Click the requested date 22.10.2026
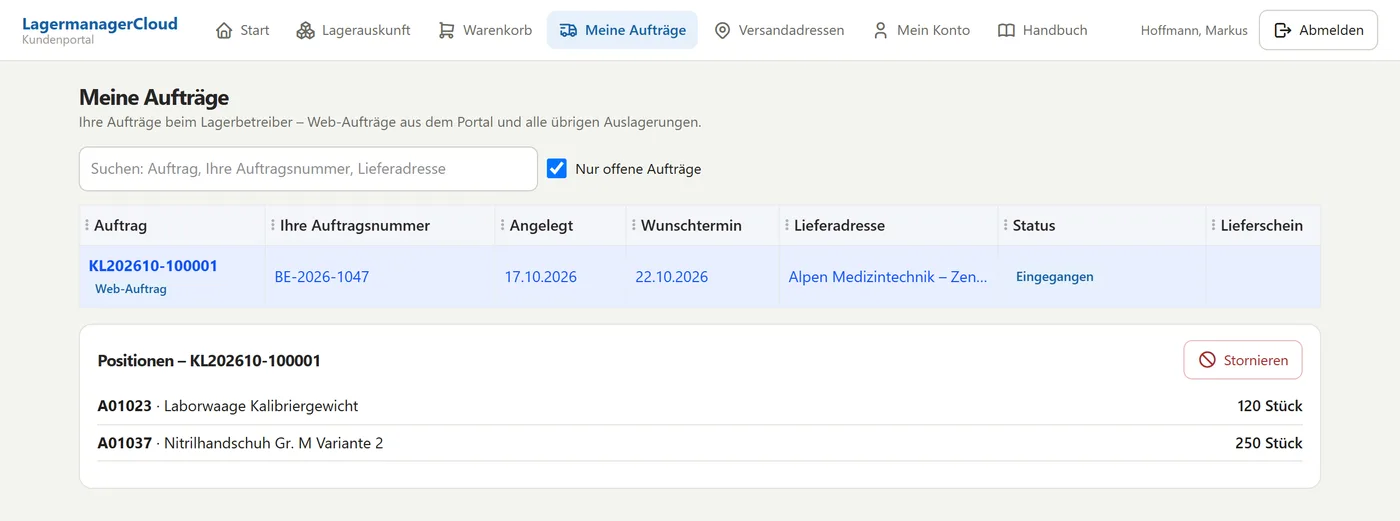The width and height of the screenshot is (1400, 521). (x=672, y=277)
